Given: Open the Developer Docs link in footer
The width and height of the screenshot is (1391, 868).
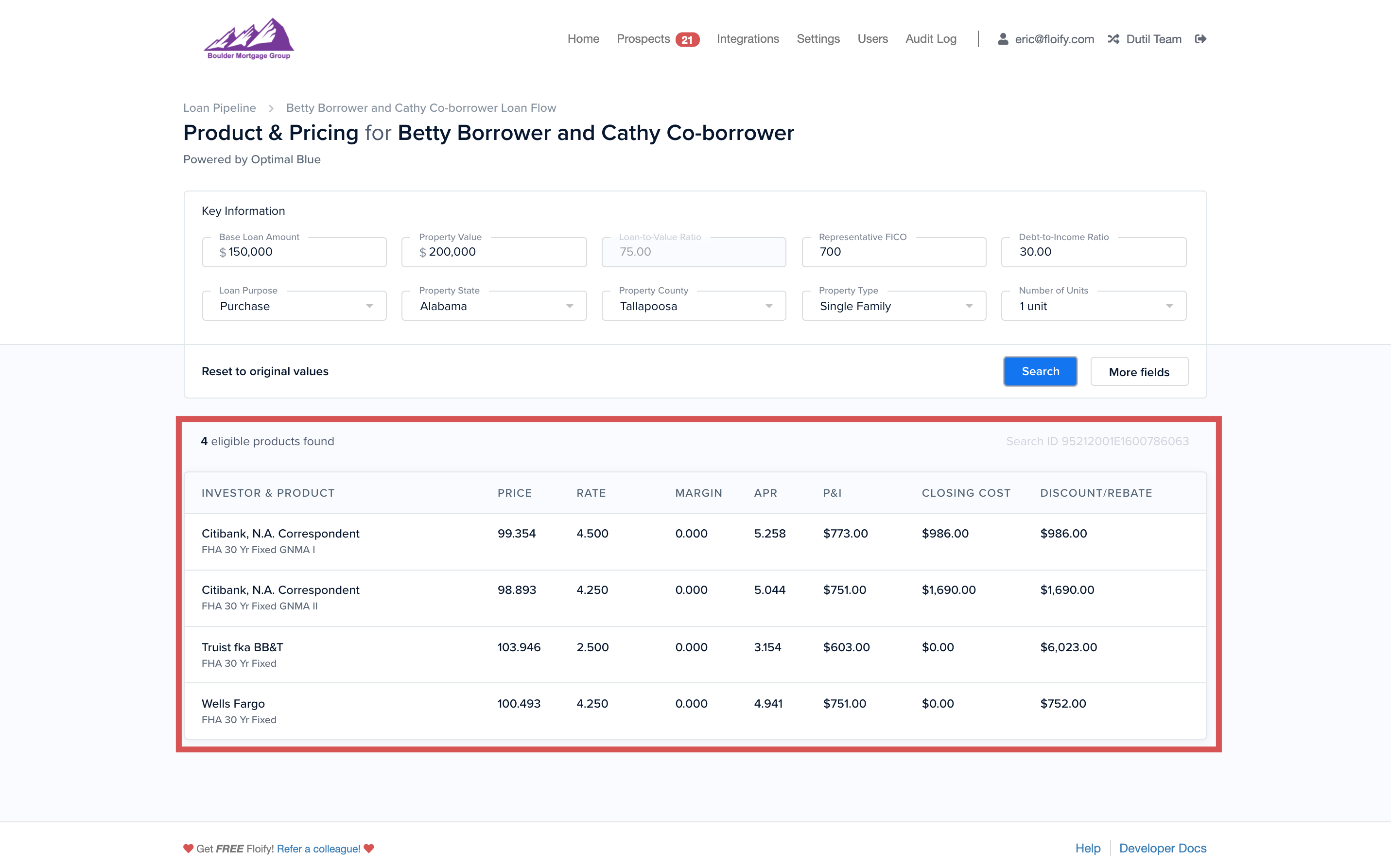Looking at the screenshot, I should point(1163,848).
